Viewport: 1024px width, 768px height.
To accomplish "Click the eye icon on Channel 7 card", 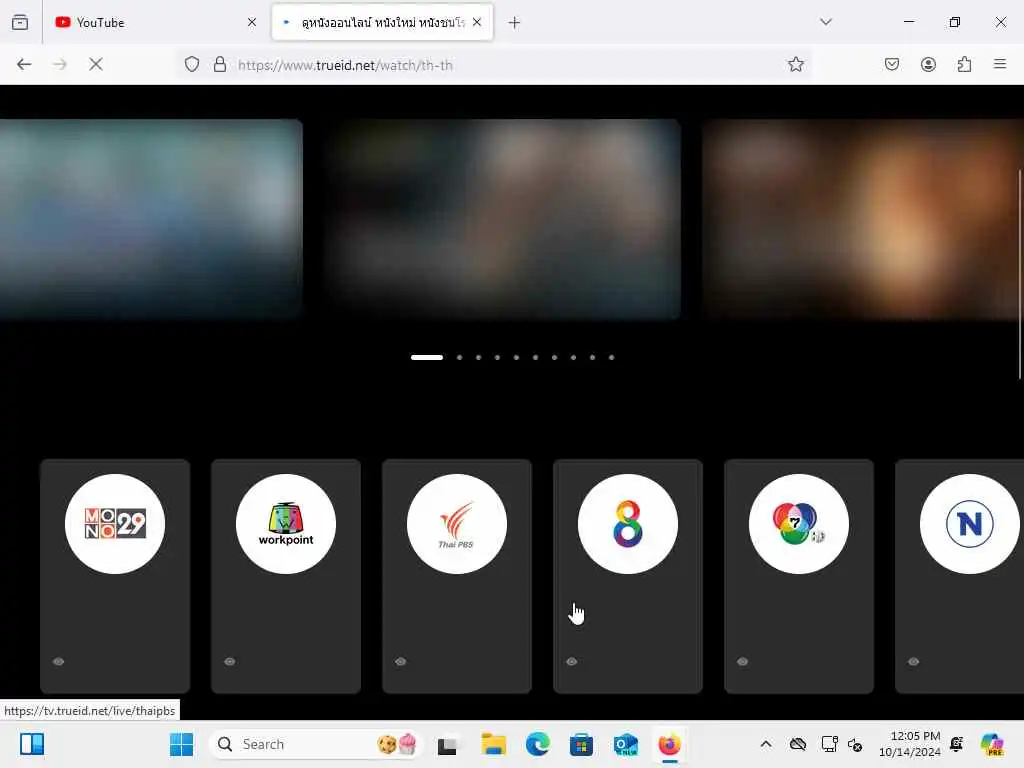I will 743,662.
